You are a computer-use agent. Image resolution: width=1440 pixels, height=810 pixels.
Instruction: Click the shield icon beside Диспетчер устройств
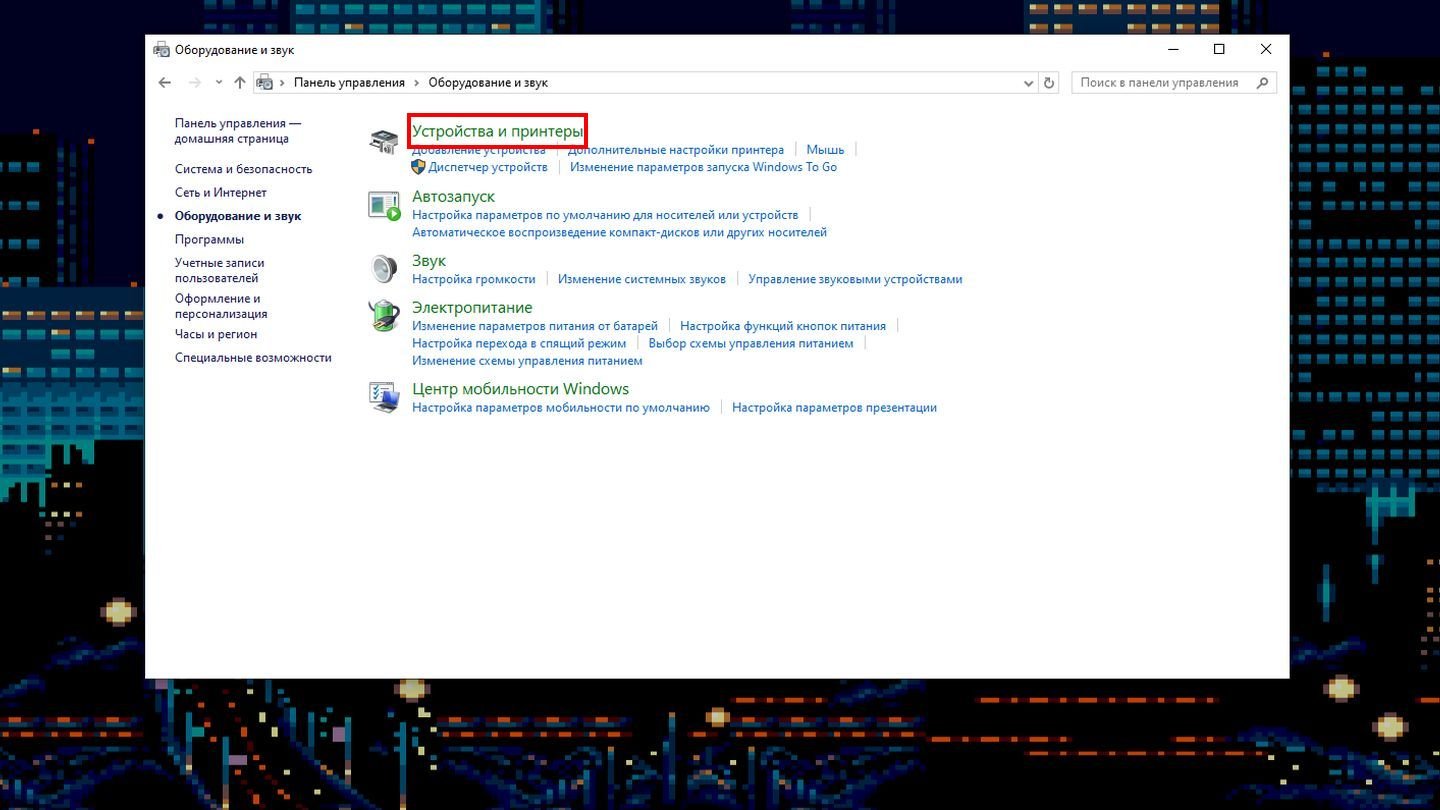419,167
